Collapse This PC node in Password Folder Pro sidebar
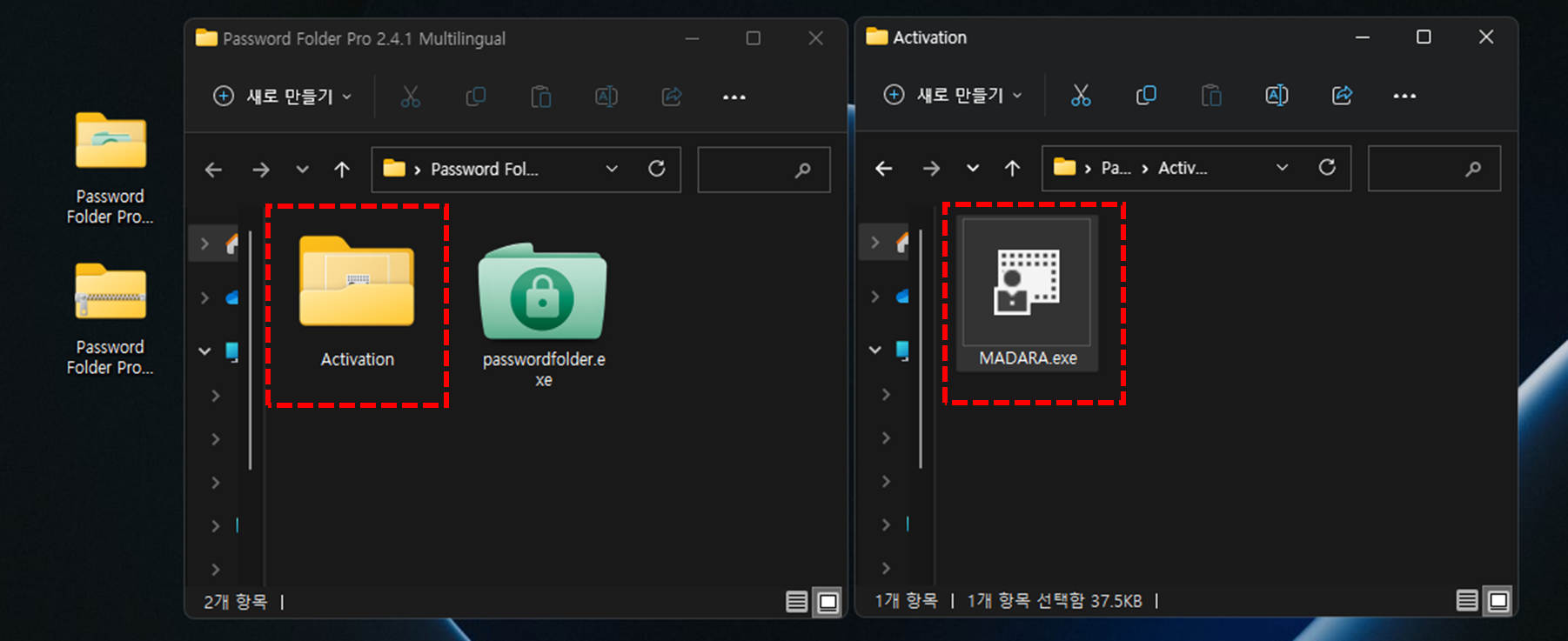1568x641 pixels. tap(204, 351)
